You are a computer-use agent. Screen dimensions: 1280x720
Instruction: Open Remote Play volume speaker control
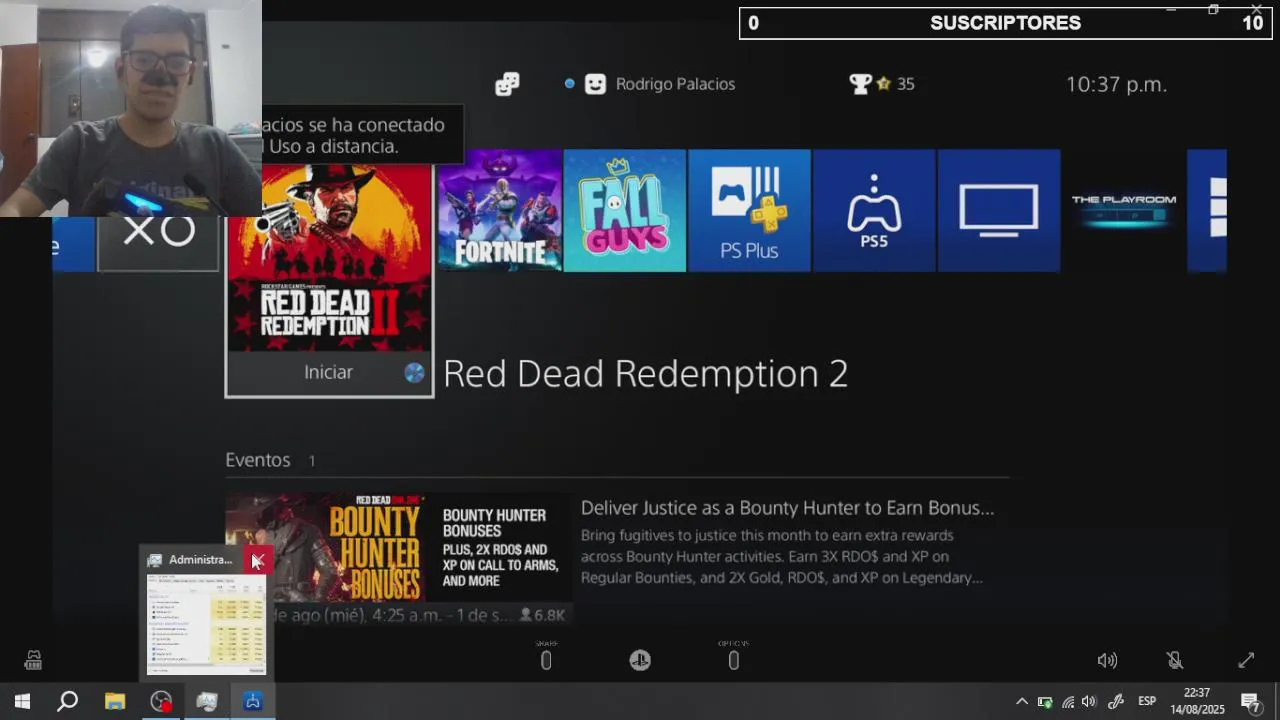(1107, 660)
